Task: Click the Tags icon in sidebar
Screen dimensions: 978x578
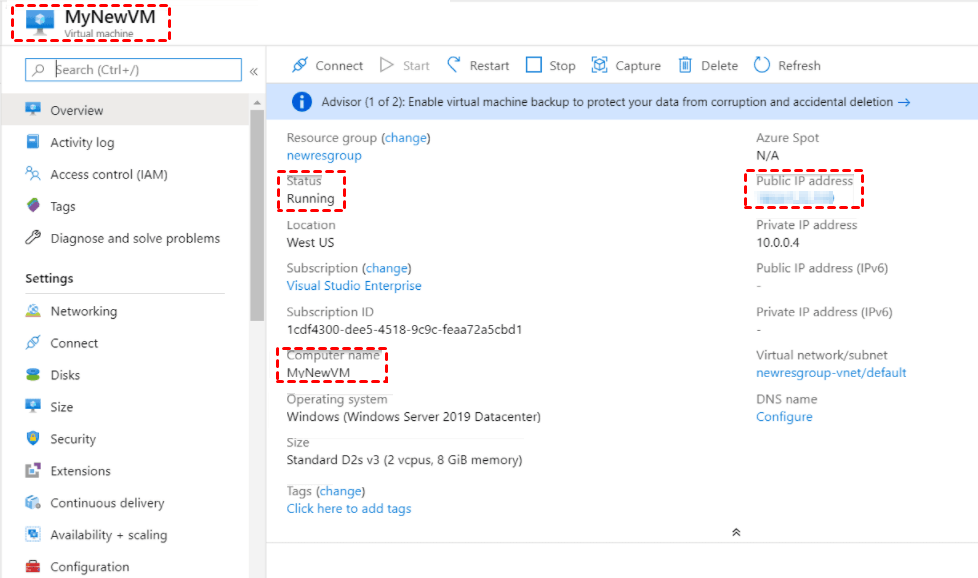Action: click(33, 206)
